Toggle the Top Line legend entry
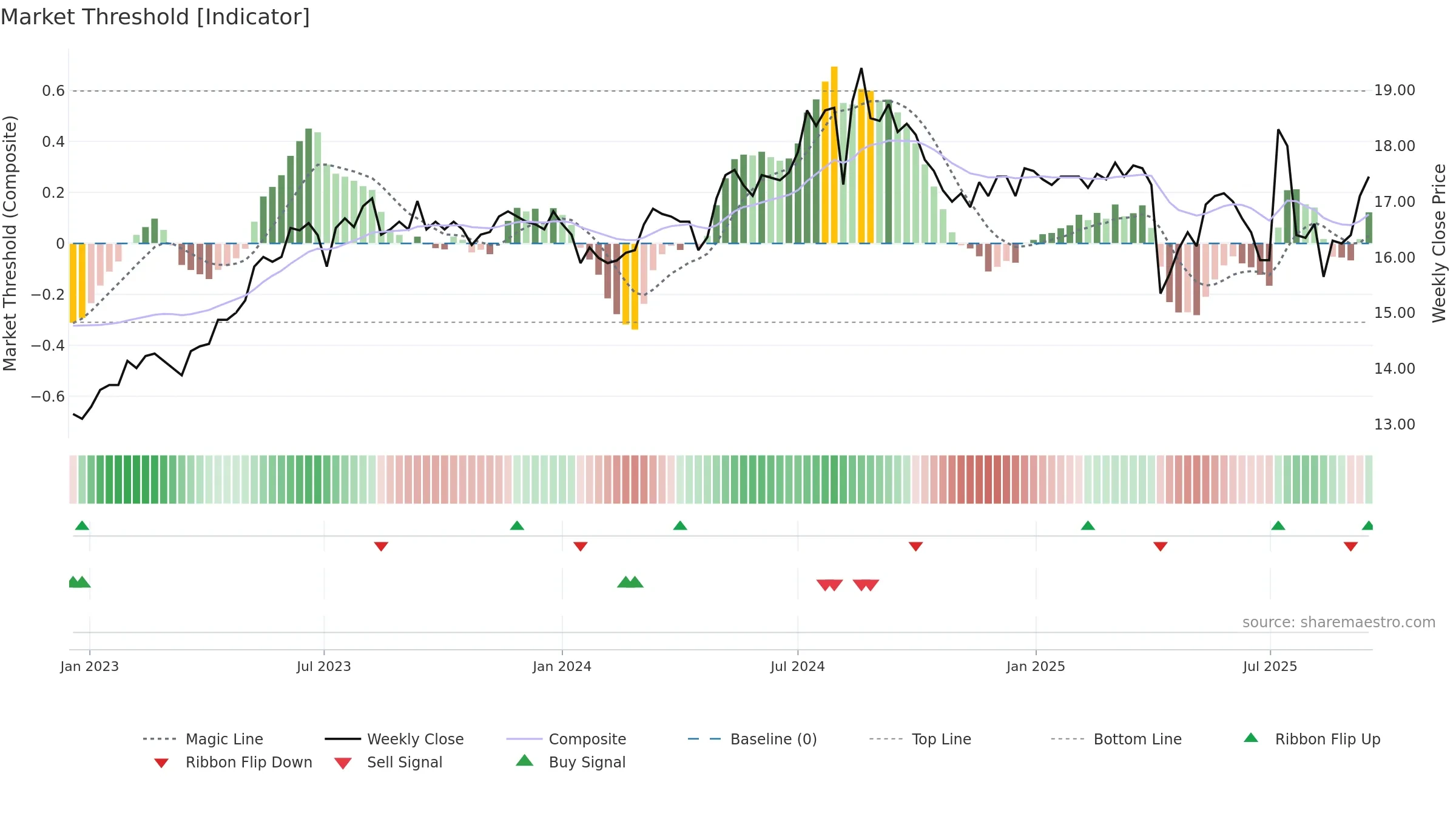The image size is (1456, 819). pyautogui.click(x=920, y=739)
